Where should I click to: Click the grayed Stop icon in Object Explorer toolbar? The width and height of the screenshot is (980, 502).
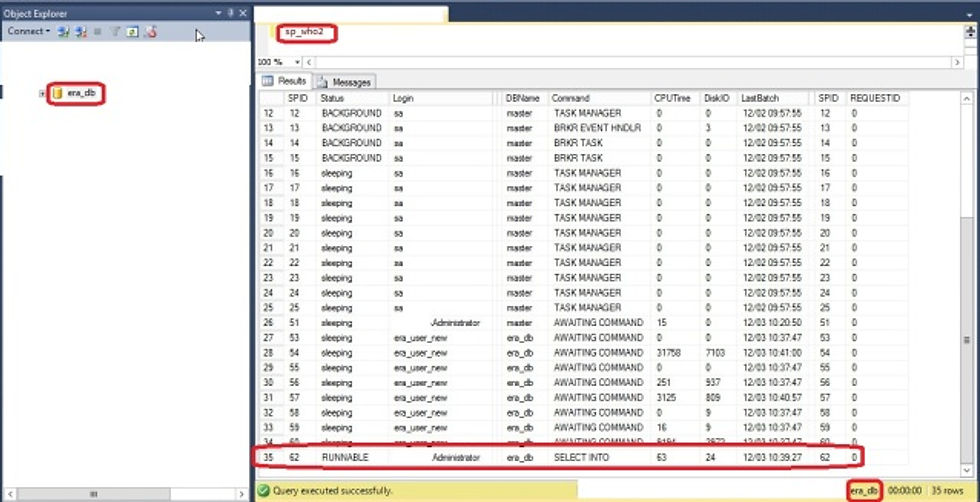click(98, 31)
